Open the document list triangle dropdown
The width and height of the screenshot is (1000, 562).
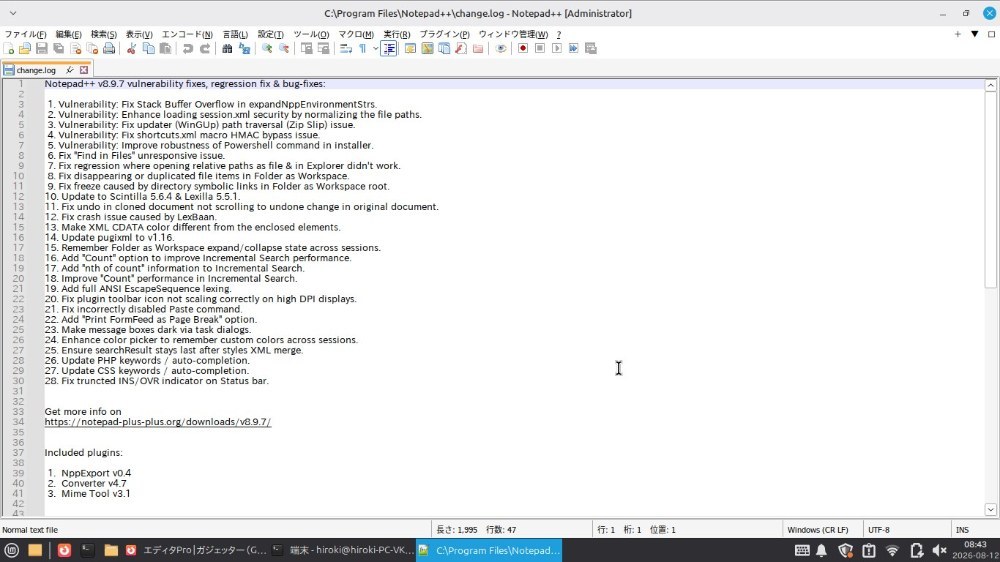[x=974, y=34]
